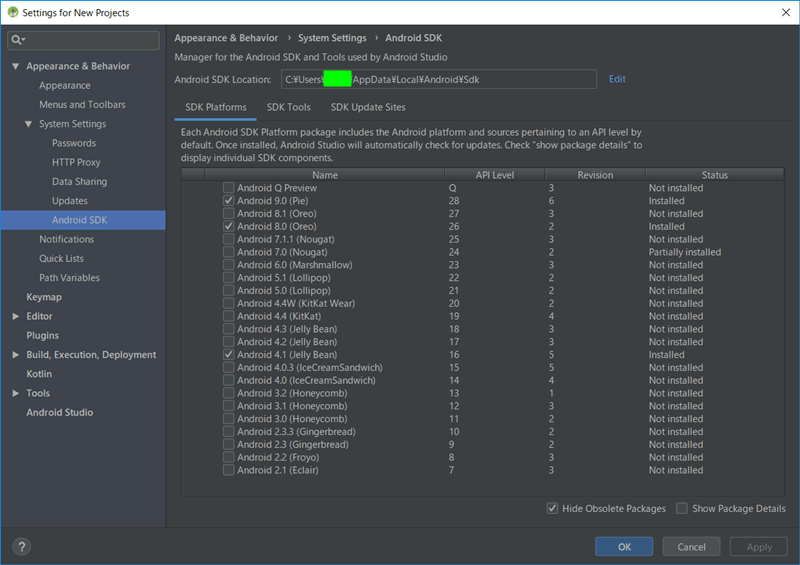Click the Apply button
The width and height of the screenshot is (800, 565).
[x=759, y=547]
